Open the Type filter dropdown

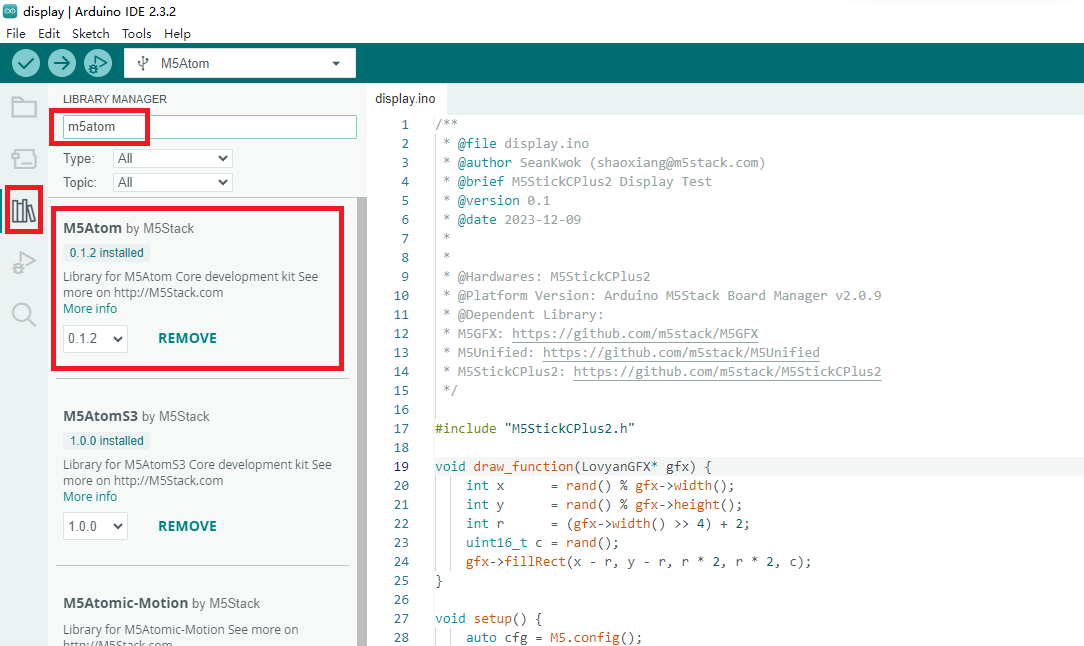(x=173, y=158)
